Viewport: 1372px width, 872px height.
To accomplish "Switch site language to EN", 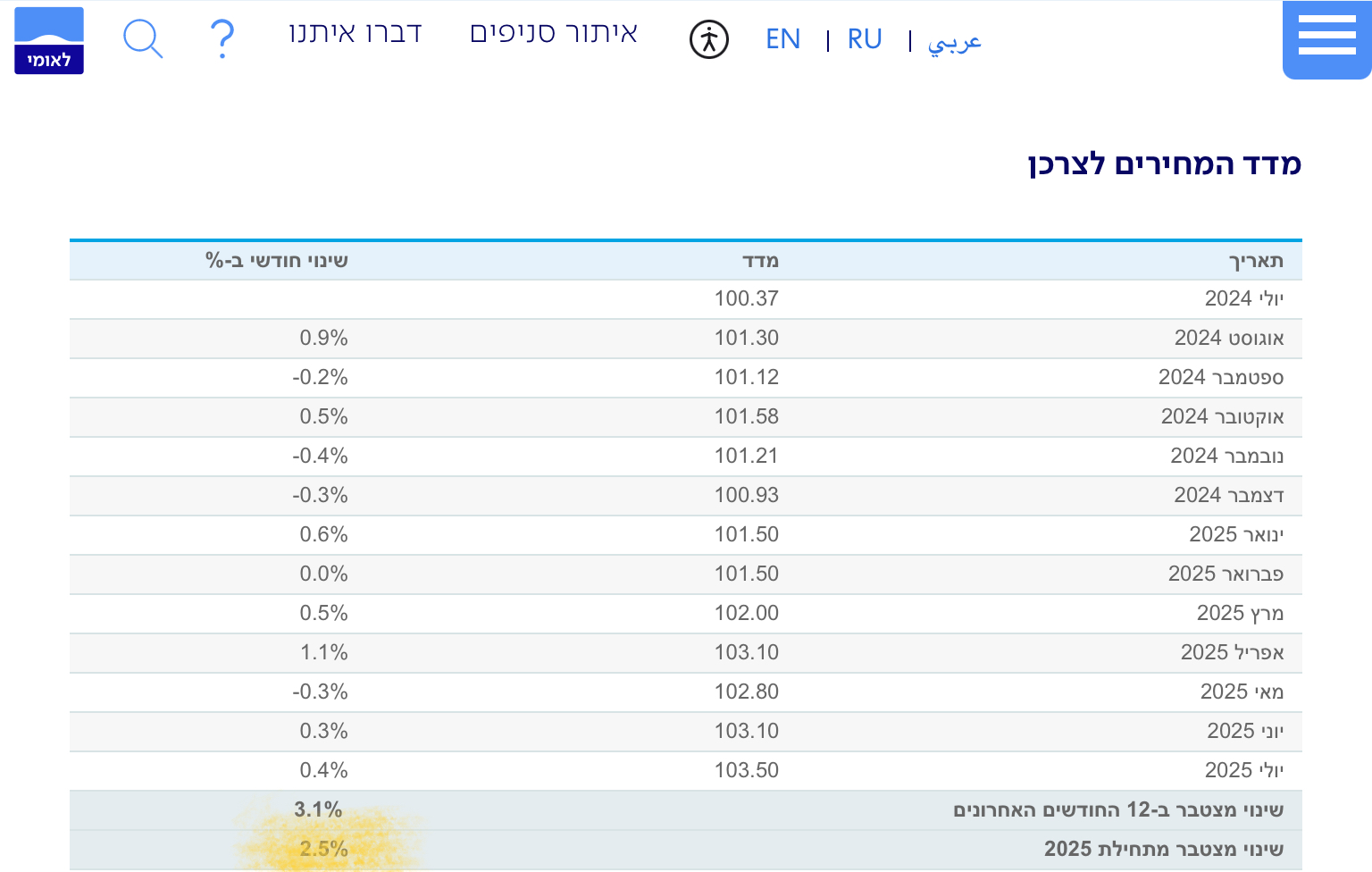I will click(x=782, y=39).
